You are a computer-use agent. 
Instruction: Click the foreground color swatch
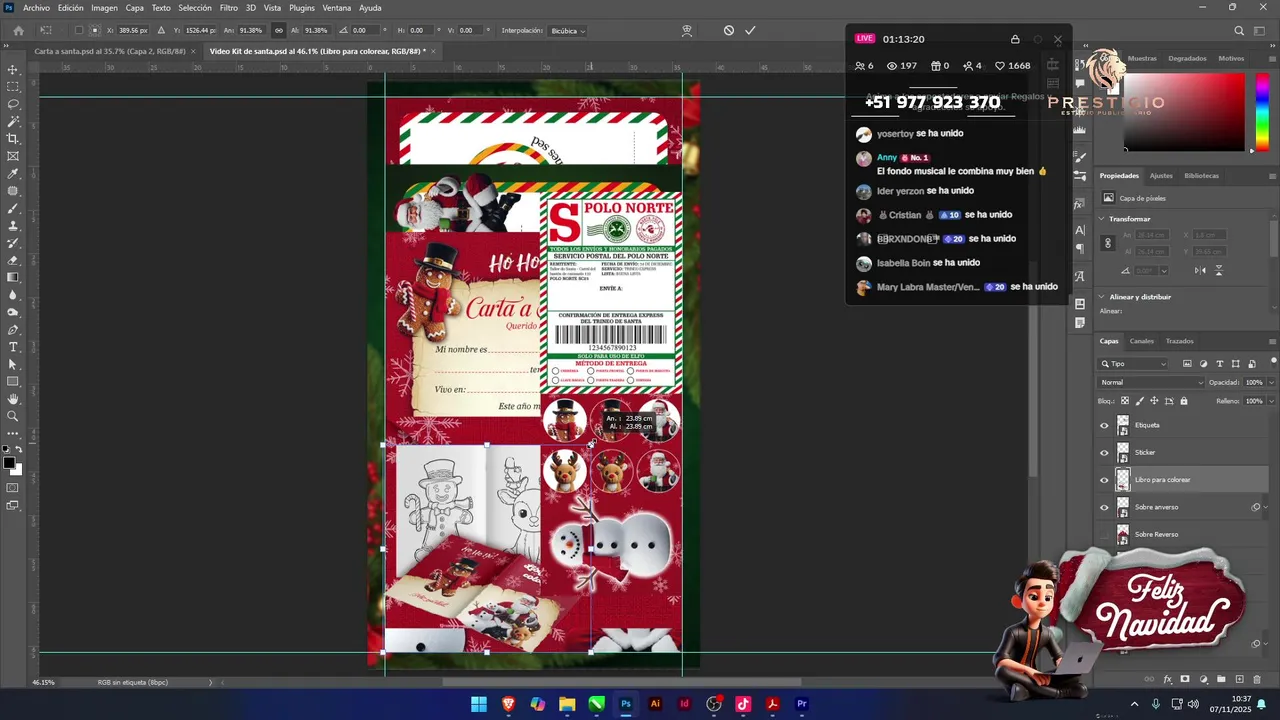click(x=9, y=463)
